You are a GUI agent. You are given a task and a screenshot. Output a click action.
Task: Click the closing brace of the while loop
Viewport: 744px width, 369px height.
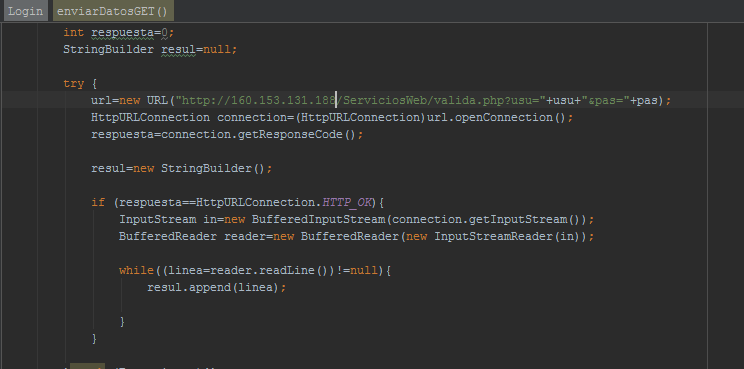coord(122,322)
